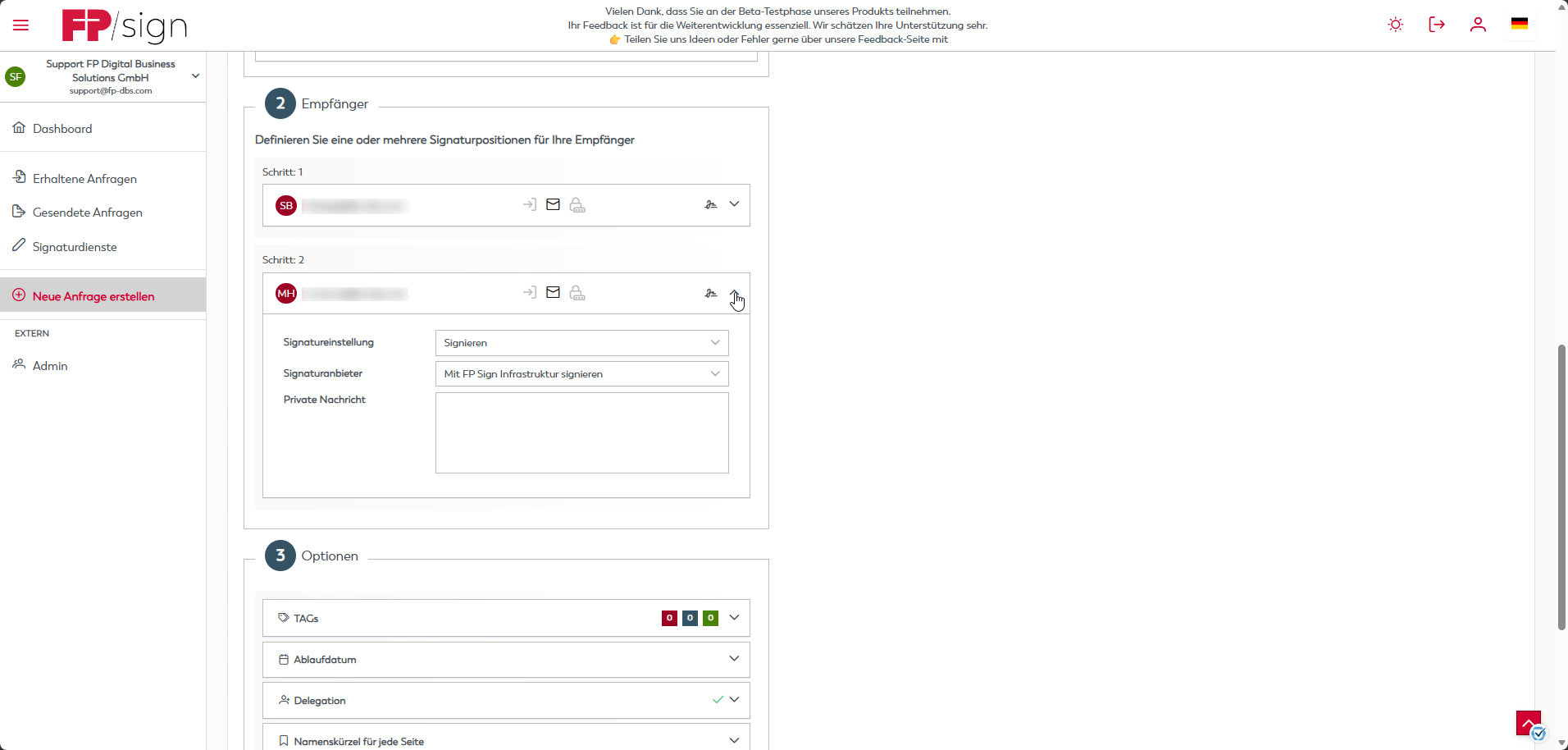Click into Private Nachricht text area
The image size is (1568, 750).
click(x=581, y=432)
